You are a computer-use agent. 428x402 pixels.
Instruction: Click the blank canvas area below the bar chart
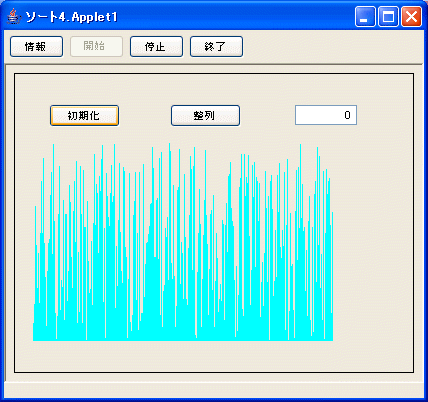pos(214,356)
